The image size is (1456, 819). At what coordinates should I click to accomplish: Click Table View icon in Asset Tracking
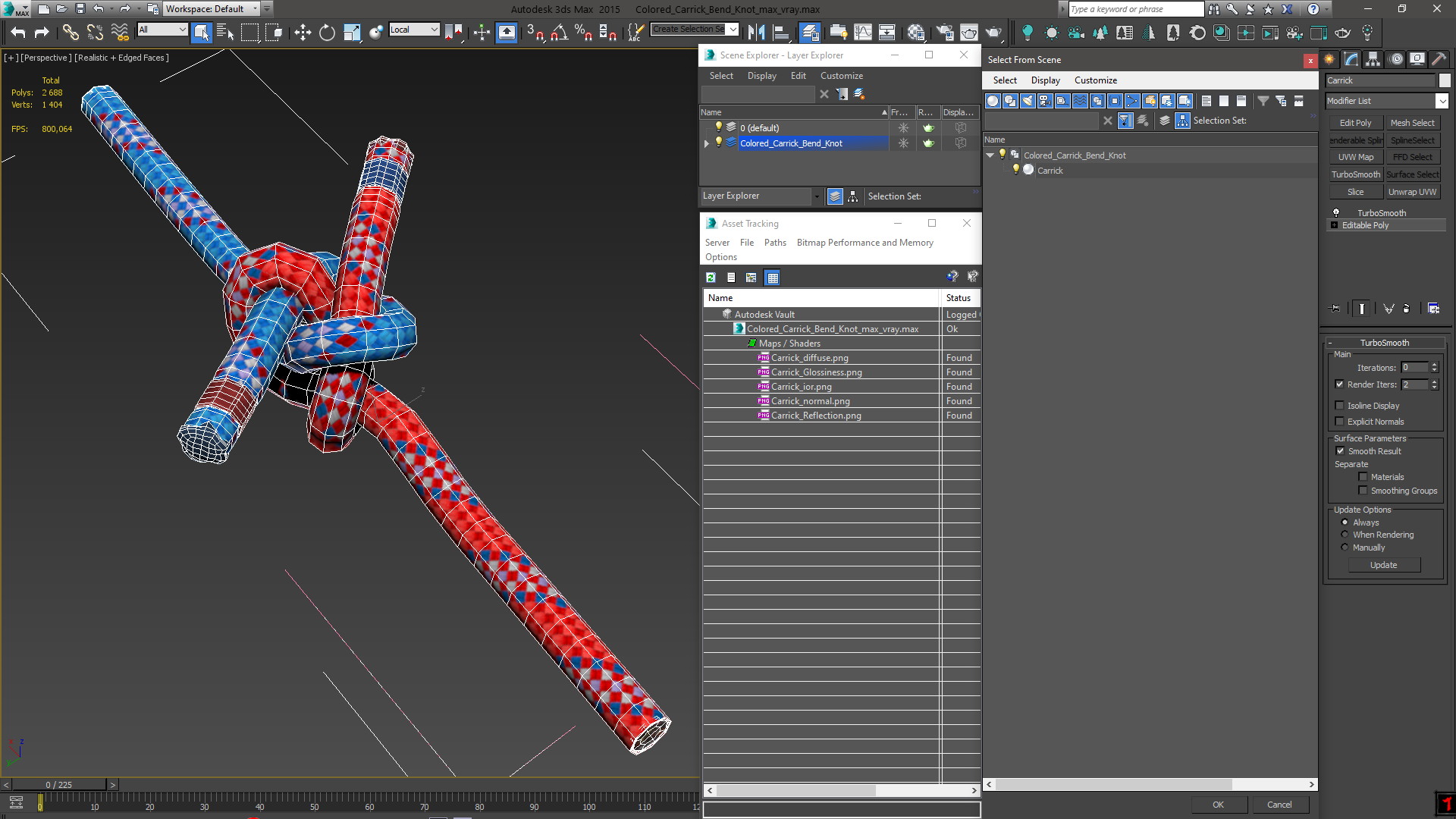point(772,278)
